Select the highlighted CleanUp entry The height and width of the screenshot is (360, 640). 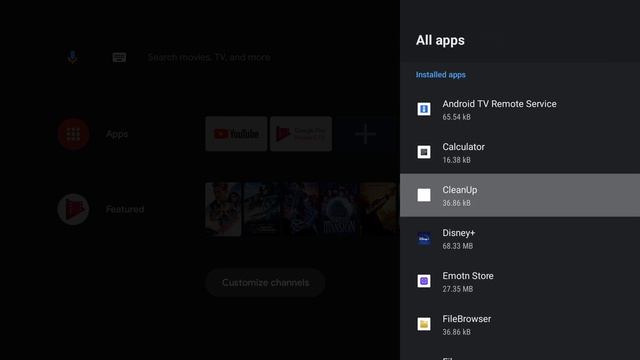tap(520, 195)
